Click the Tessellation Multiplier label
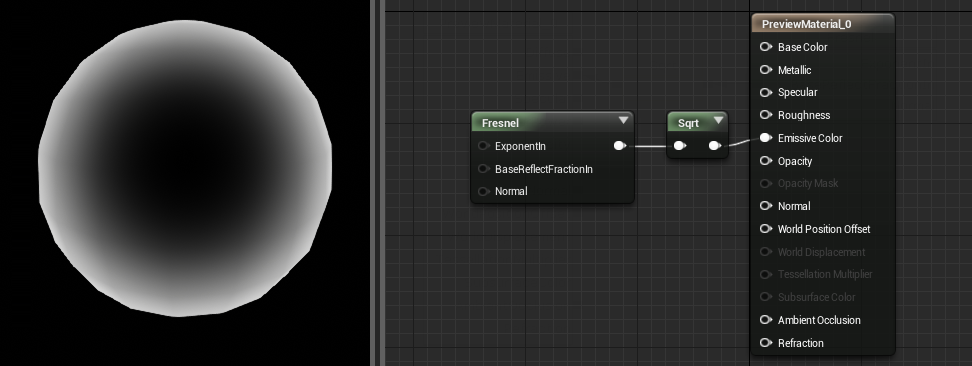 pyautogui.click(x=824, y=274)
